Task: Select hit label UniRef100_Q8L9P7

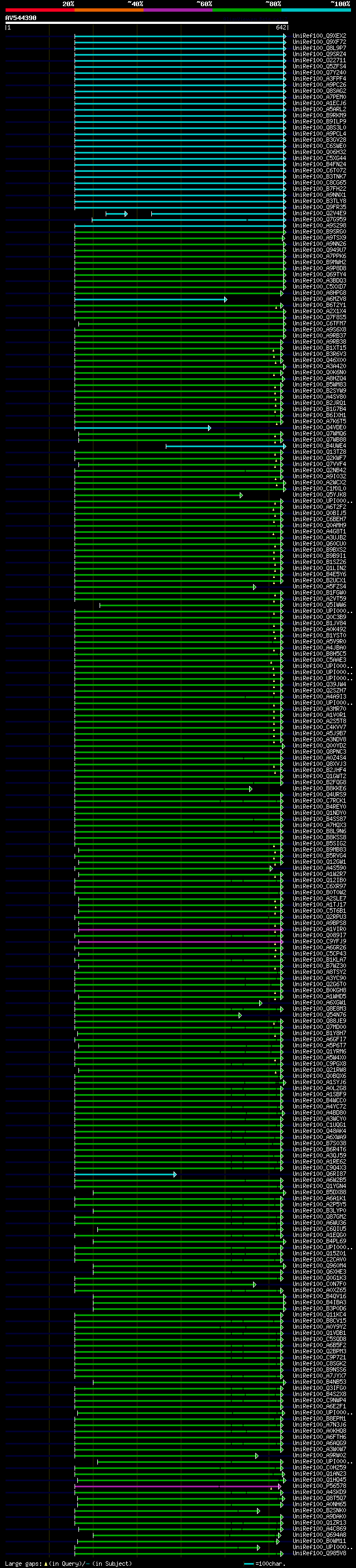Action: point(319,48)
